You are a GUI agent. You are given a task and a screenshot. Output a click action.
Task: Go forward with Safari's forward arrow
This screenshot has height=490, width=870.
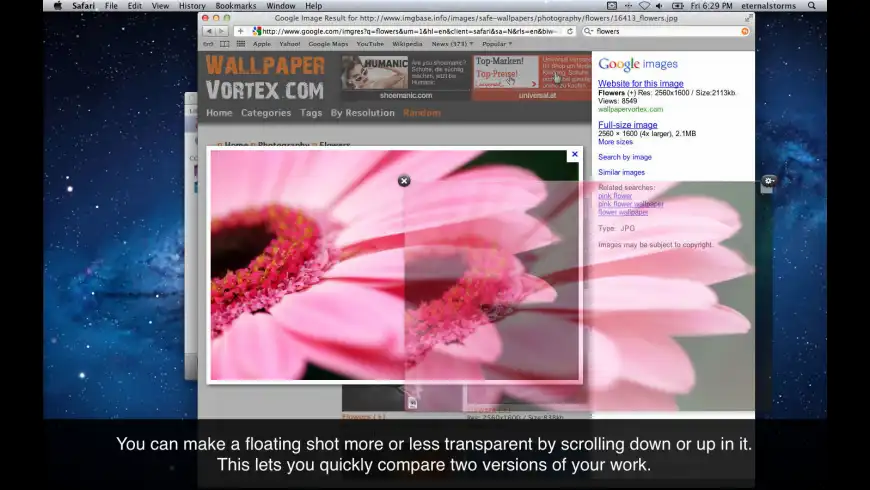[221, 31]
